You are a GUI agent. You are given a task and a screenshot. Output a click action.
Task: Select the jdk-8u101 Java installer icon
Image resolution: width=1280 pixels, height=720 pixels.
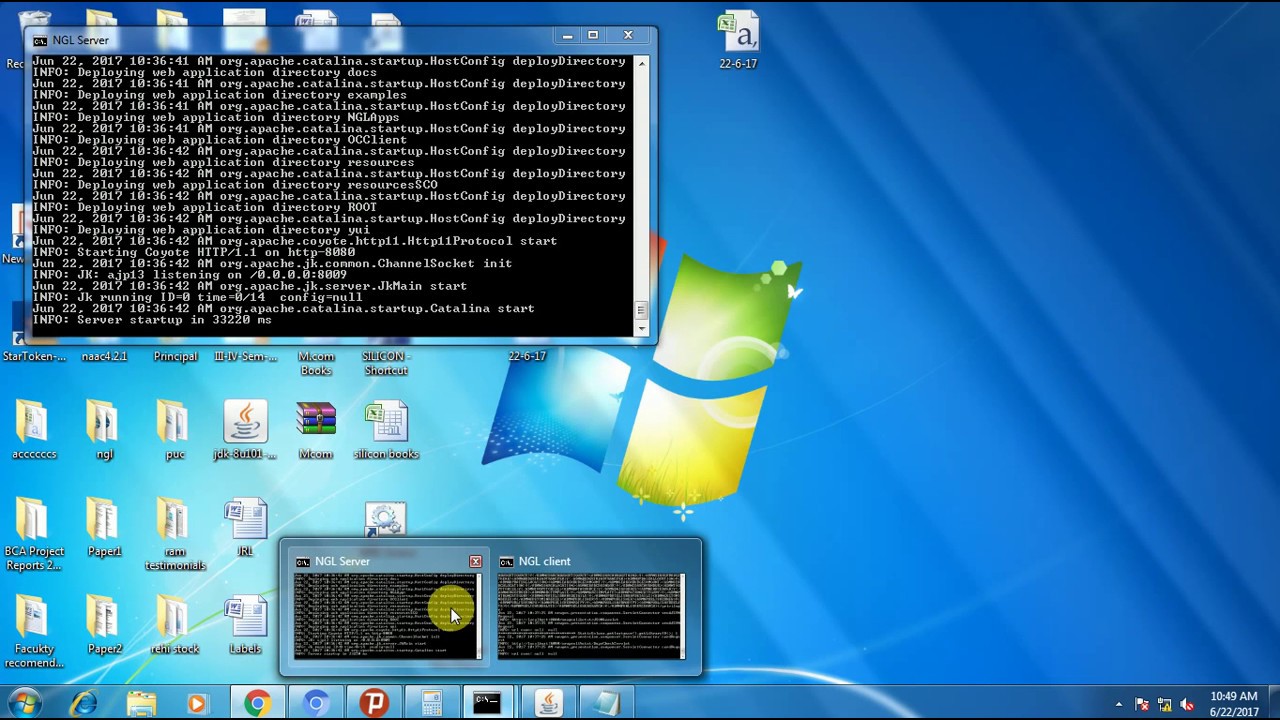pyautogui.click(x=245, y=431)
